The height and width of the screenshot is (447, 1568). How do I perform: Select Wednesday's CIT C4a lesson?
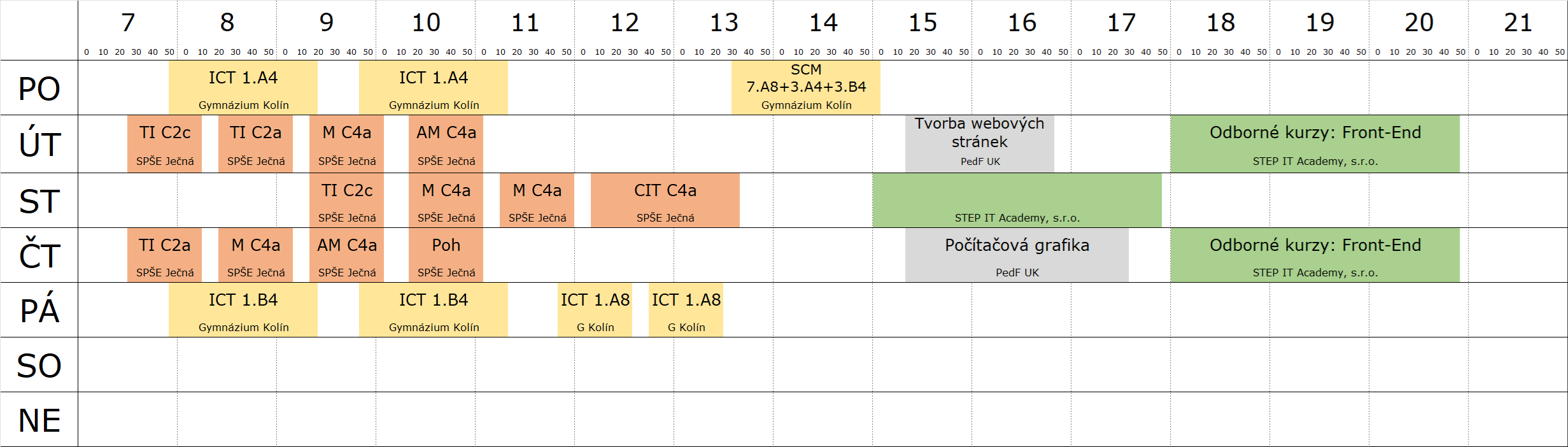[x=665, y=201]
